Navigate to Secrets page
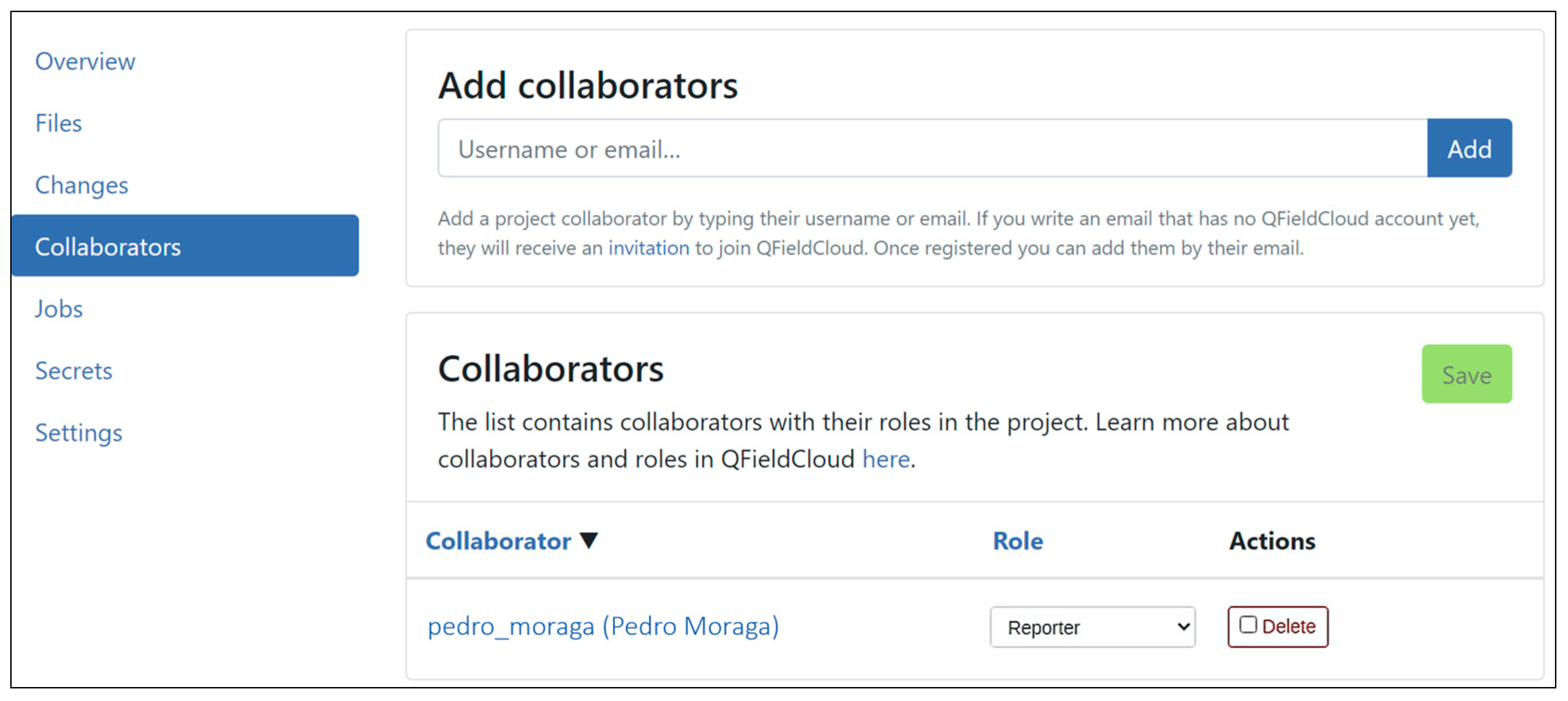Image resolution: width=1568 pixels, height=701 pixels. [x=73, y=371]
